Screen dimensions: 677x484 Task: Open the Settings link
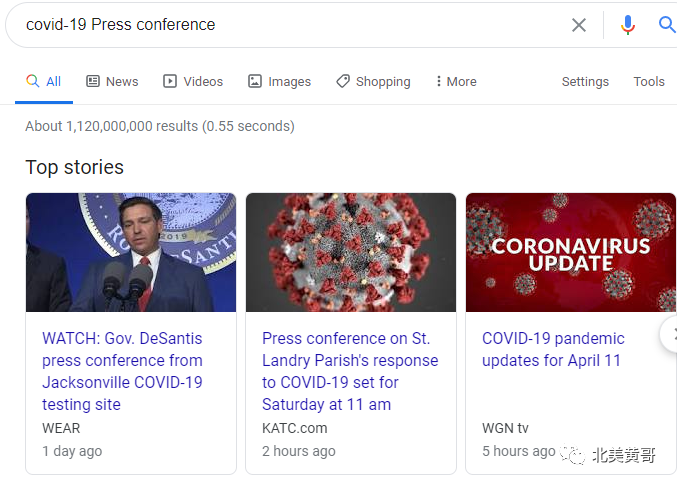click(585, 81)
